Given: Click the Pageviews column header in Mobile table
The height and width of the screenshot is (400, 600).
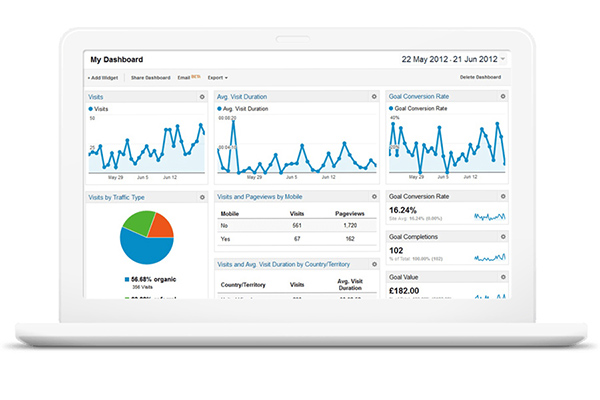Looking at the screenshot, I should [350, 213].
